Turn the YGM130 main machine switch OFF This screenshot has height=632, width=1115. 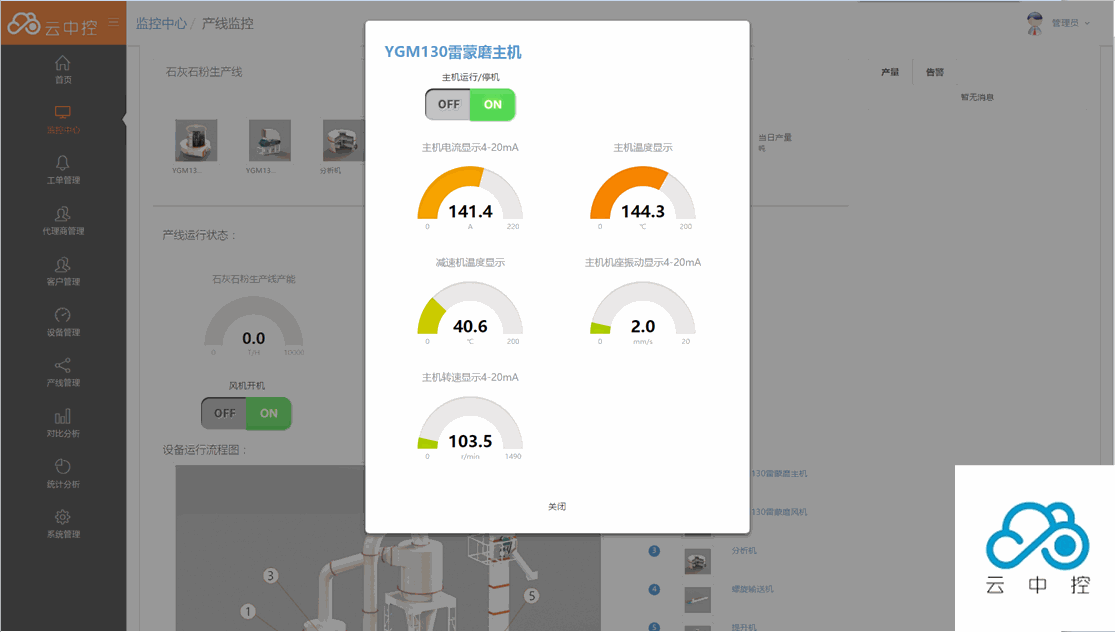(447, 104)
